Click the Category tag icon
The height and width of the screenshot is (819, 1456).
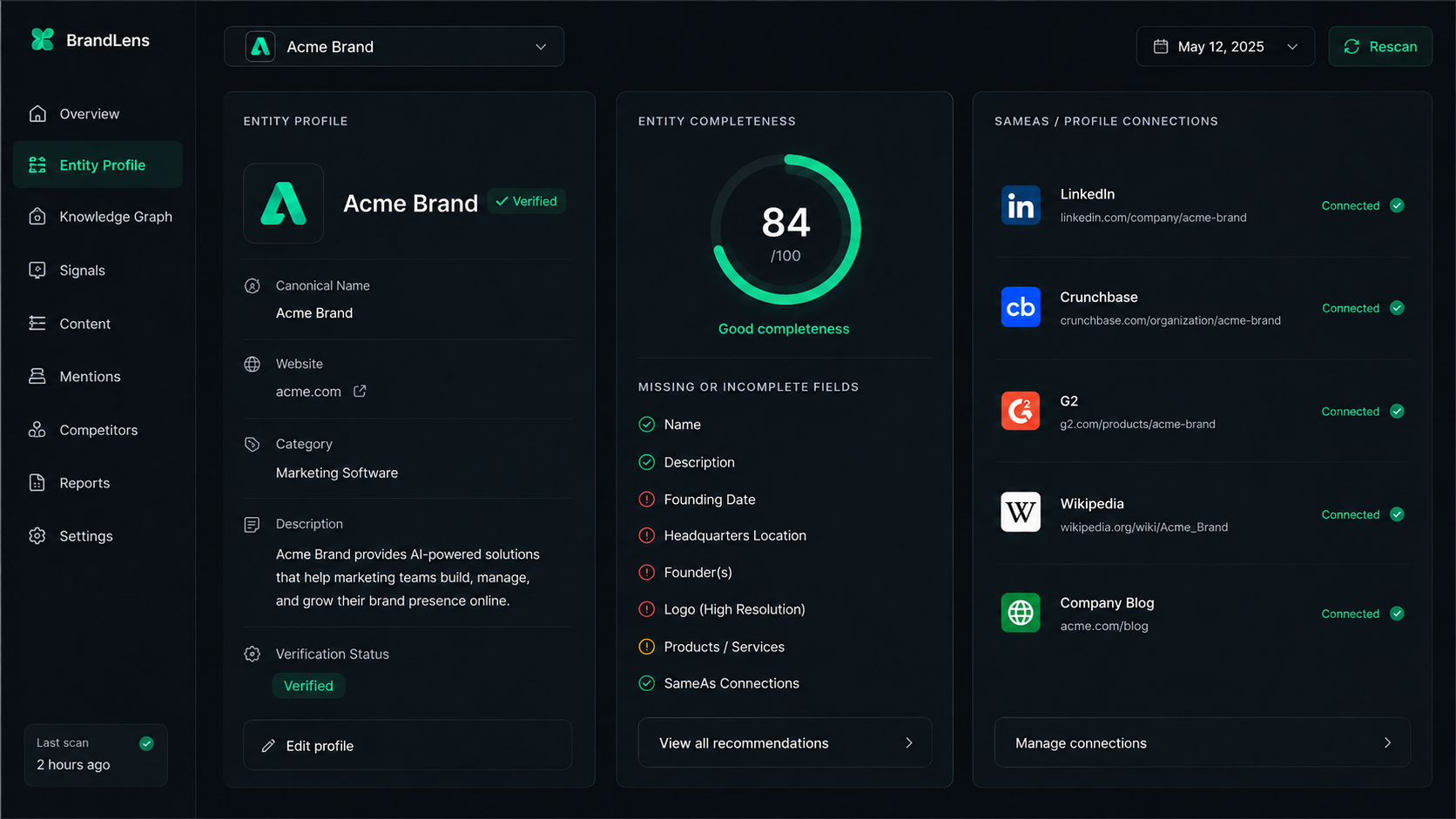253,445
